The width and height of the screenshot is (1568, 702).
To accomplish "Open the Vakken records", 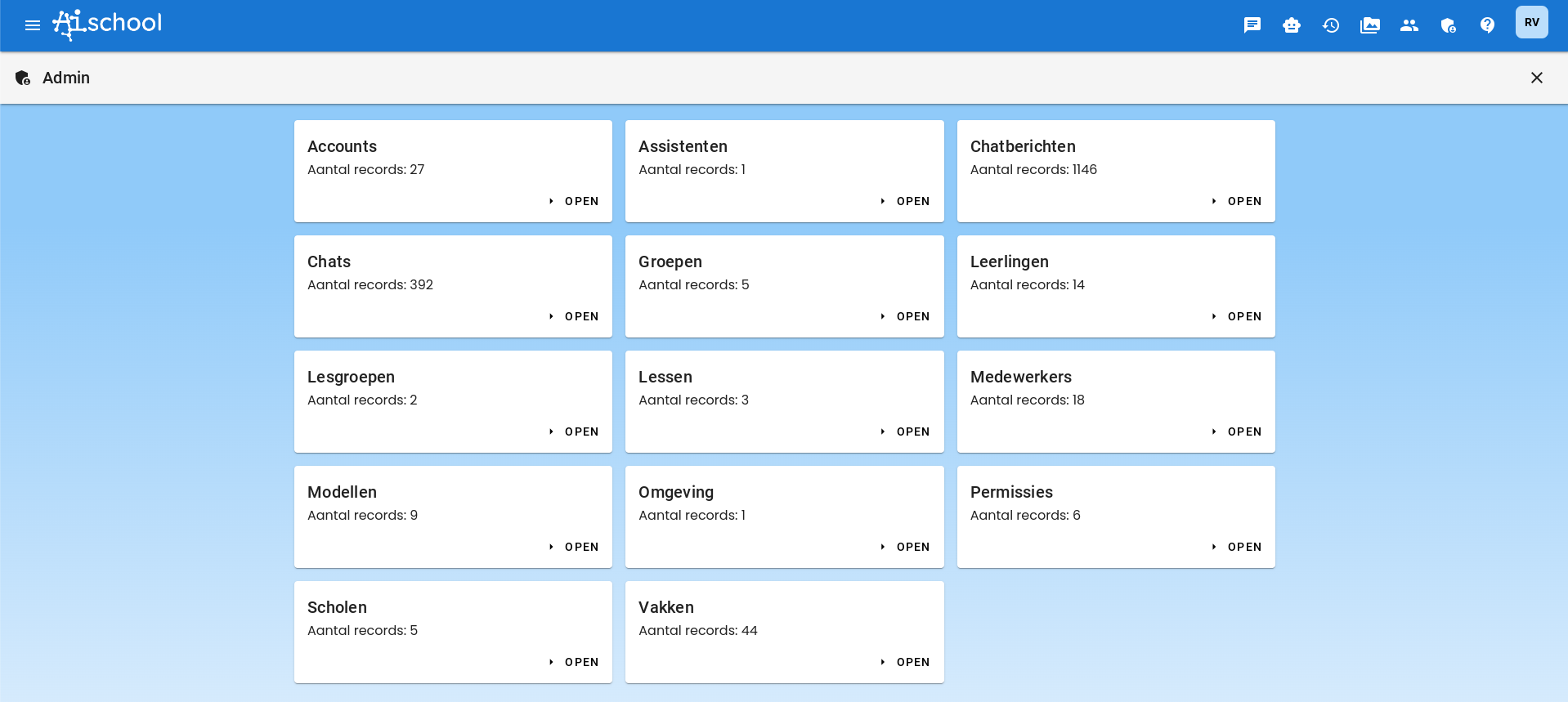I will click(906, 662).
